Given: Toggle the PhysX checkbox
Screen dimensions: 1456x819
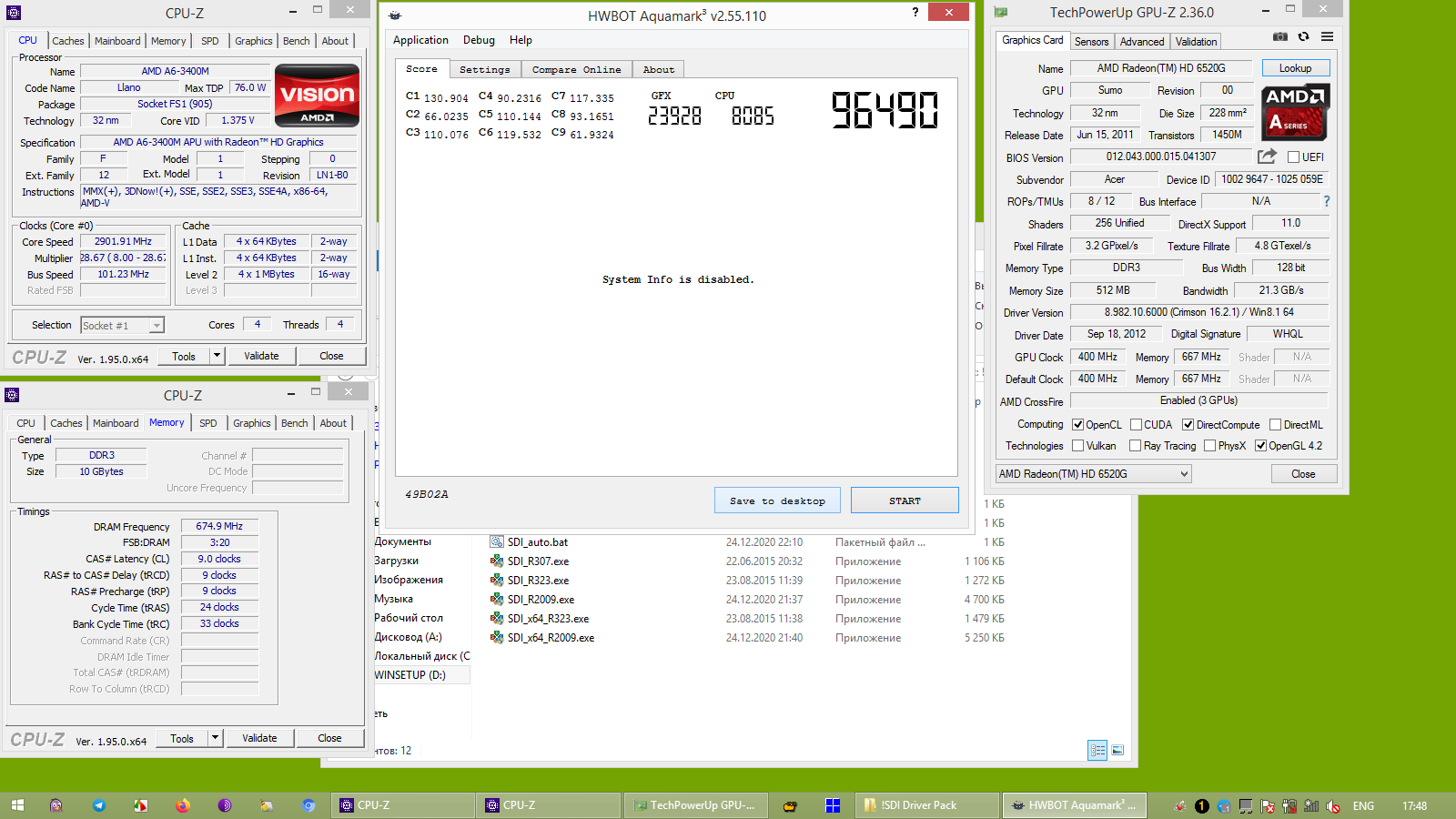Looking at the screenshot, I should coord(1209,446).
